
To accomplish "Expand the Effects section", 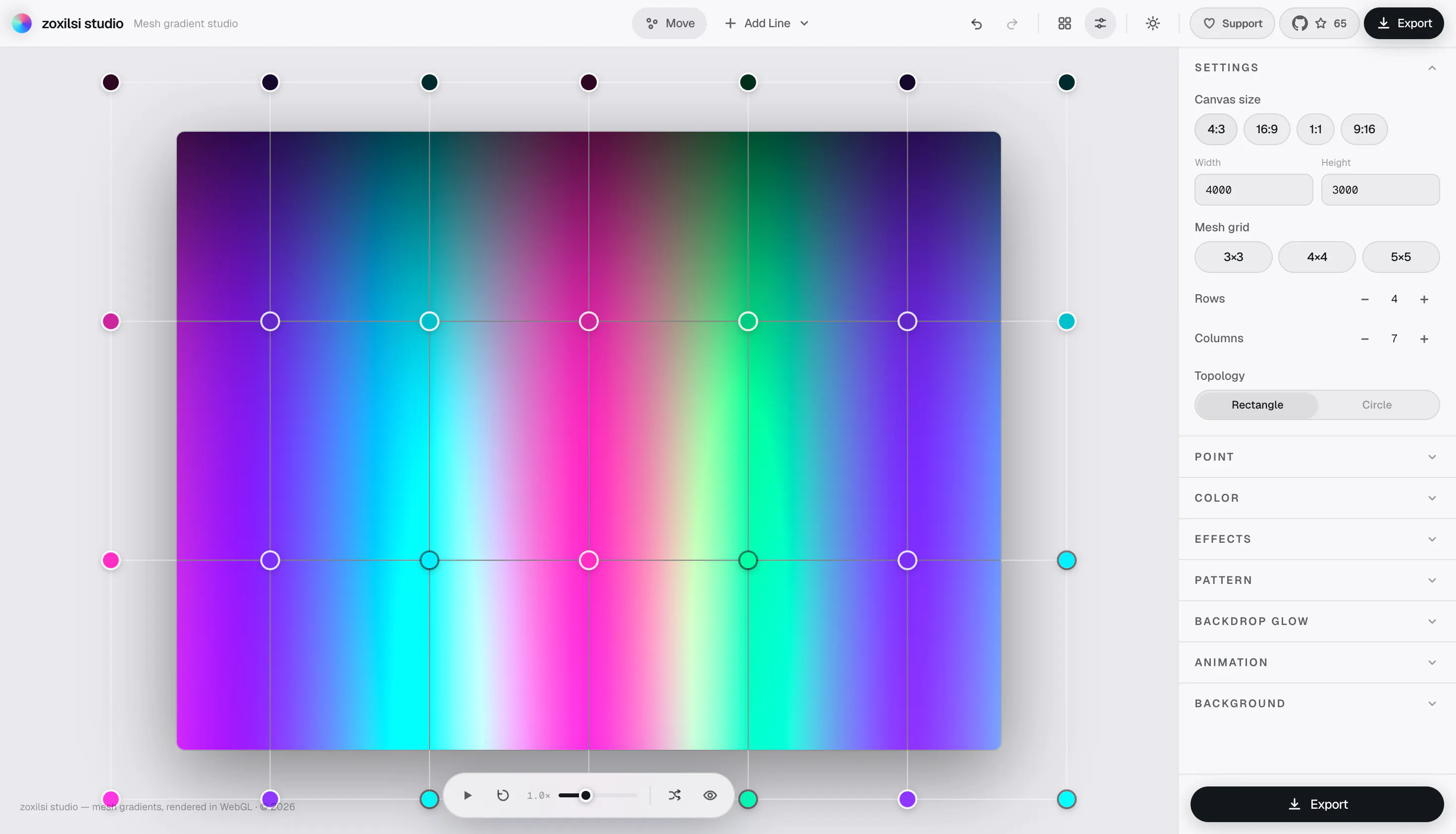I will 1317,540.
